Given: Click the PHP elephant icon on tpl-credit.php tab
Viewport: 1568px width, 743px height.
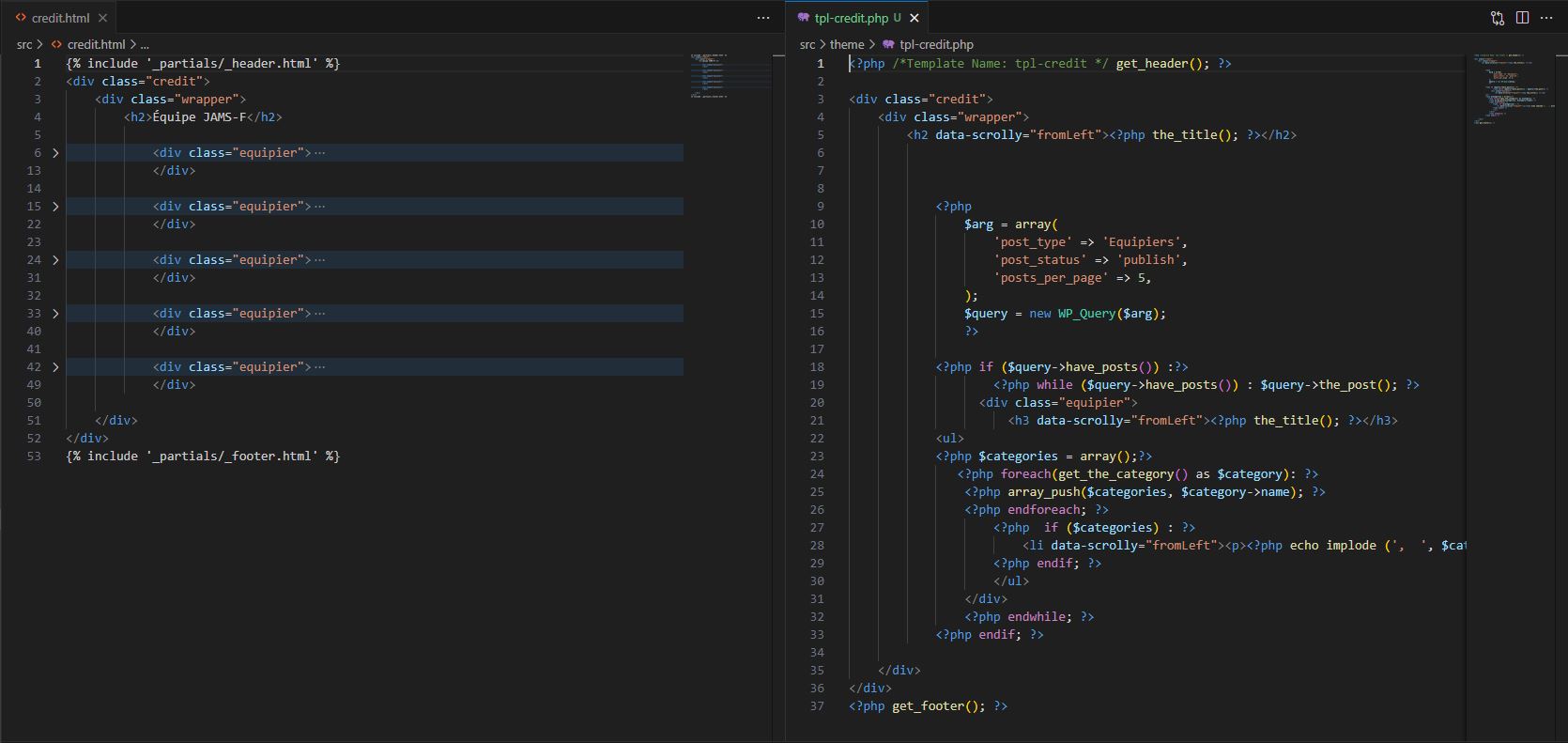Looking at the screenshot, I should click(x=804, y=18).
